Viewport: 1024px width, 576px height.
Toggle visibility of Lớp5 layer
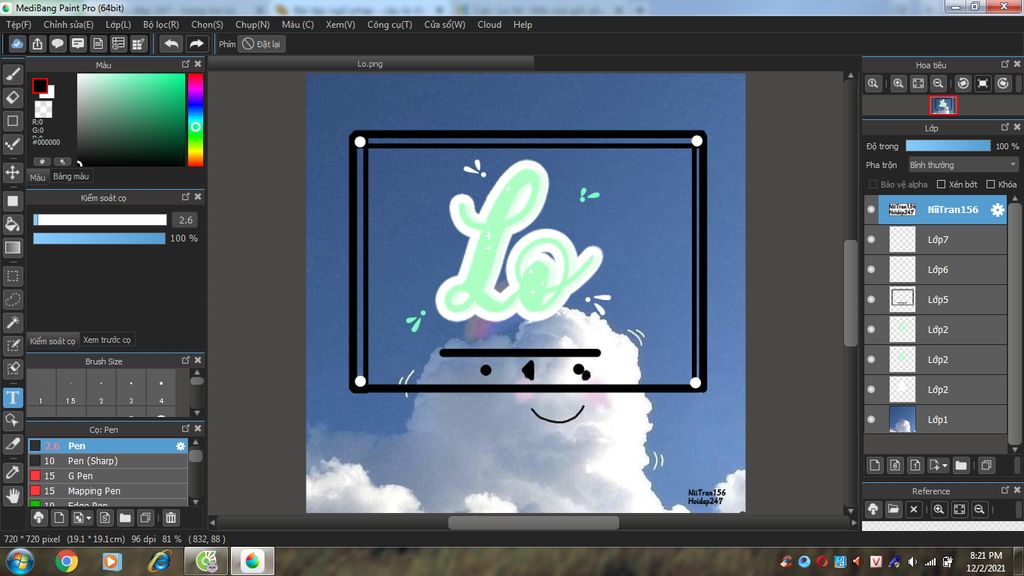(871, 300)
